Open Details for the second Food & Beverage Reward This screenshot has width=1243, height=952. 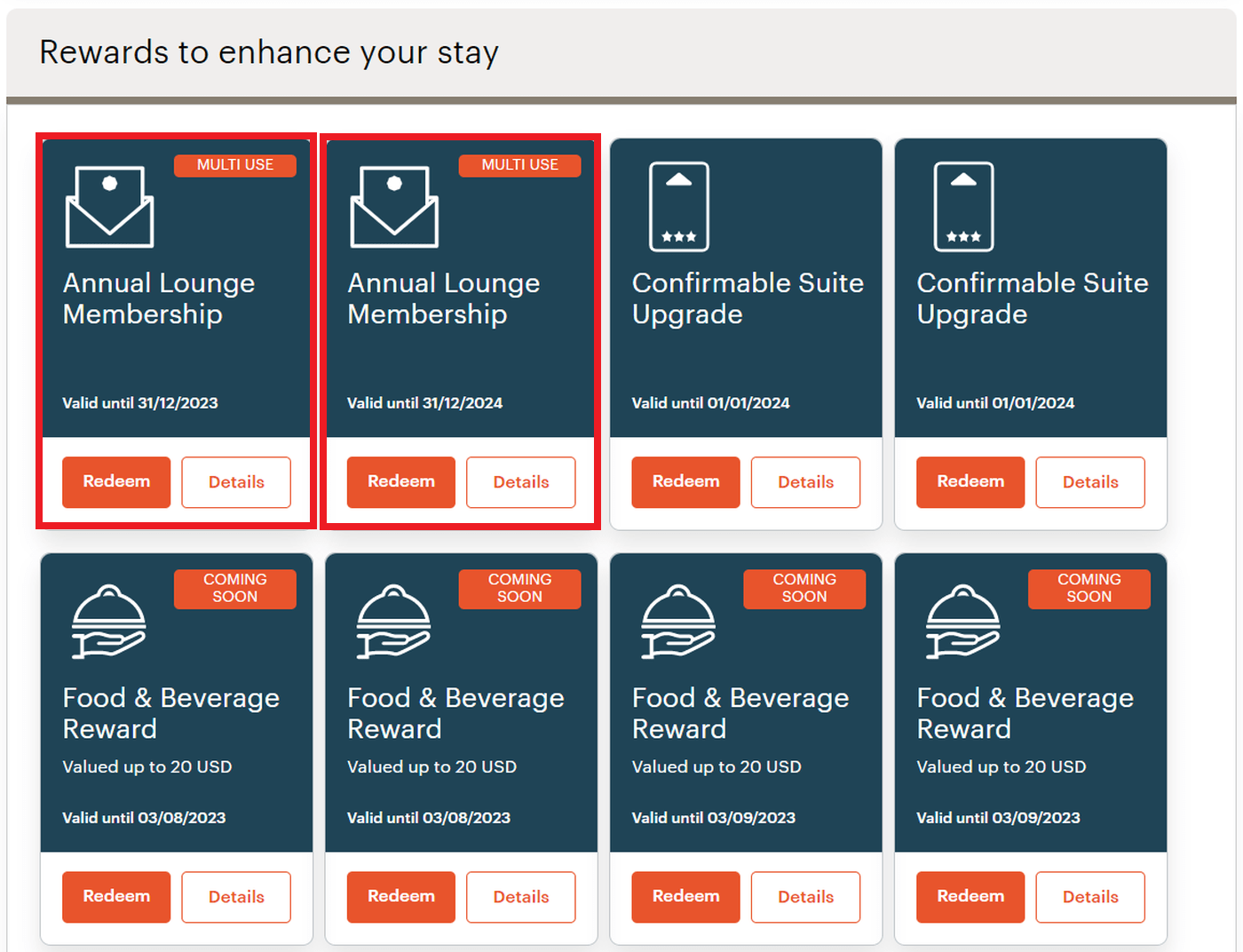[520, 897]
